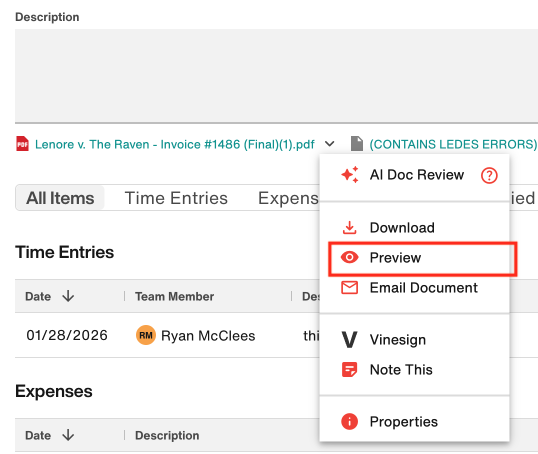The width and height of the screenshot is (538, 454).
Task: Click the Email Document envelope icon
Action: (349, 288)
